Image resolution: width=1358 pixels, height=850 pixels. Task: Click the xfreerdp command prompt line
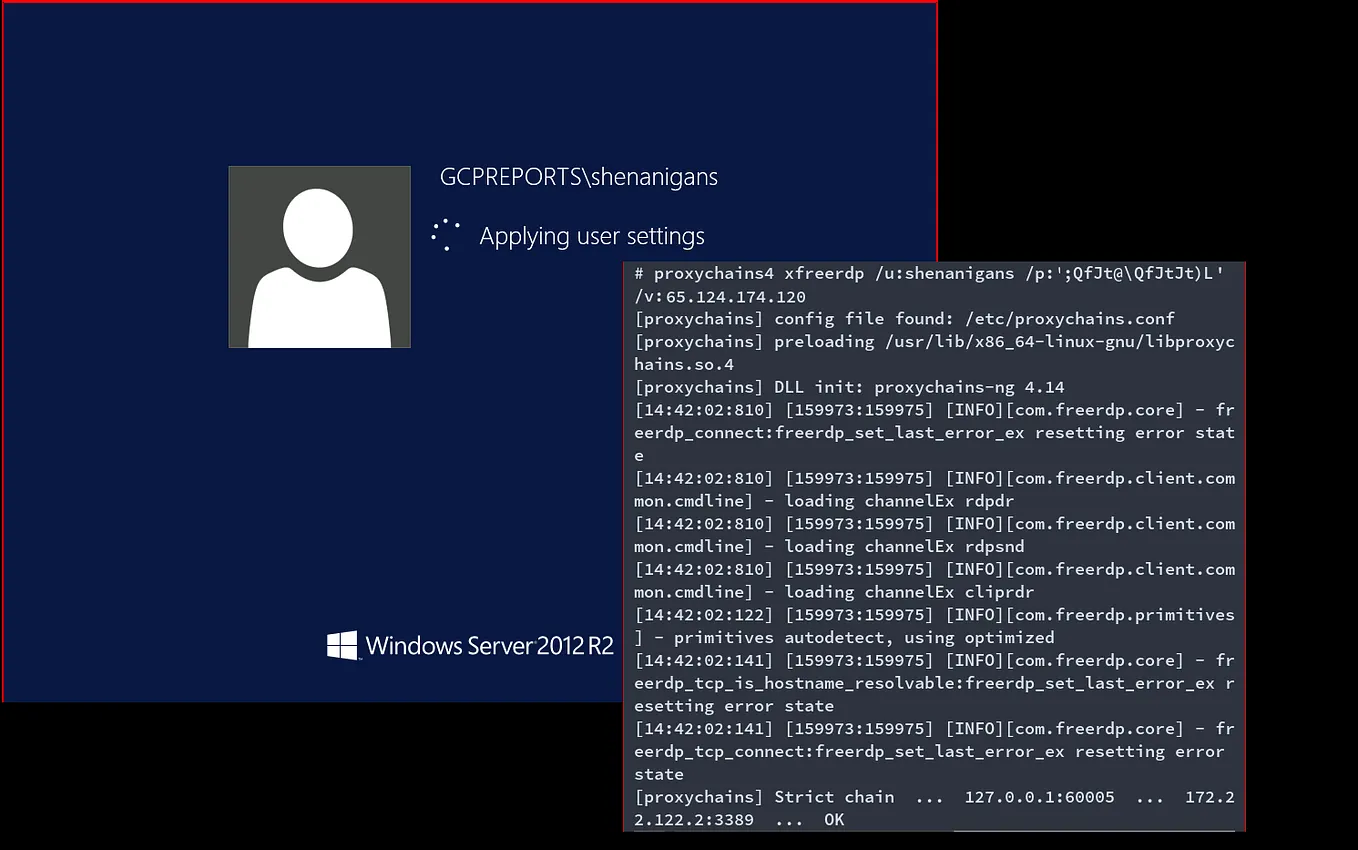[x=928, y=272]
